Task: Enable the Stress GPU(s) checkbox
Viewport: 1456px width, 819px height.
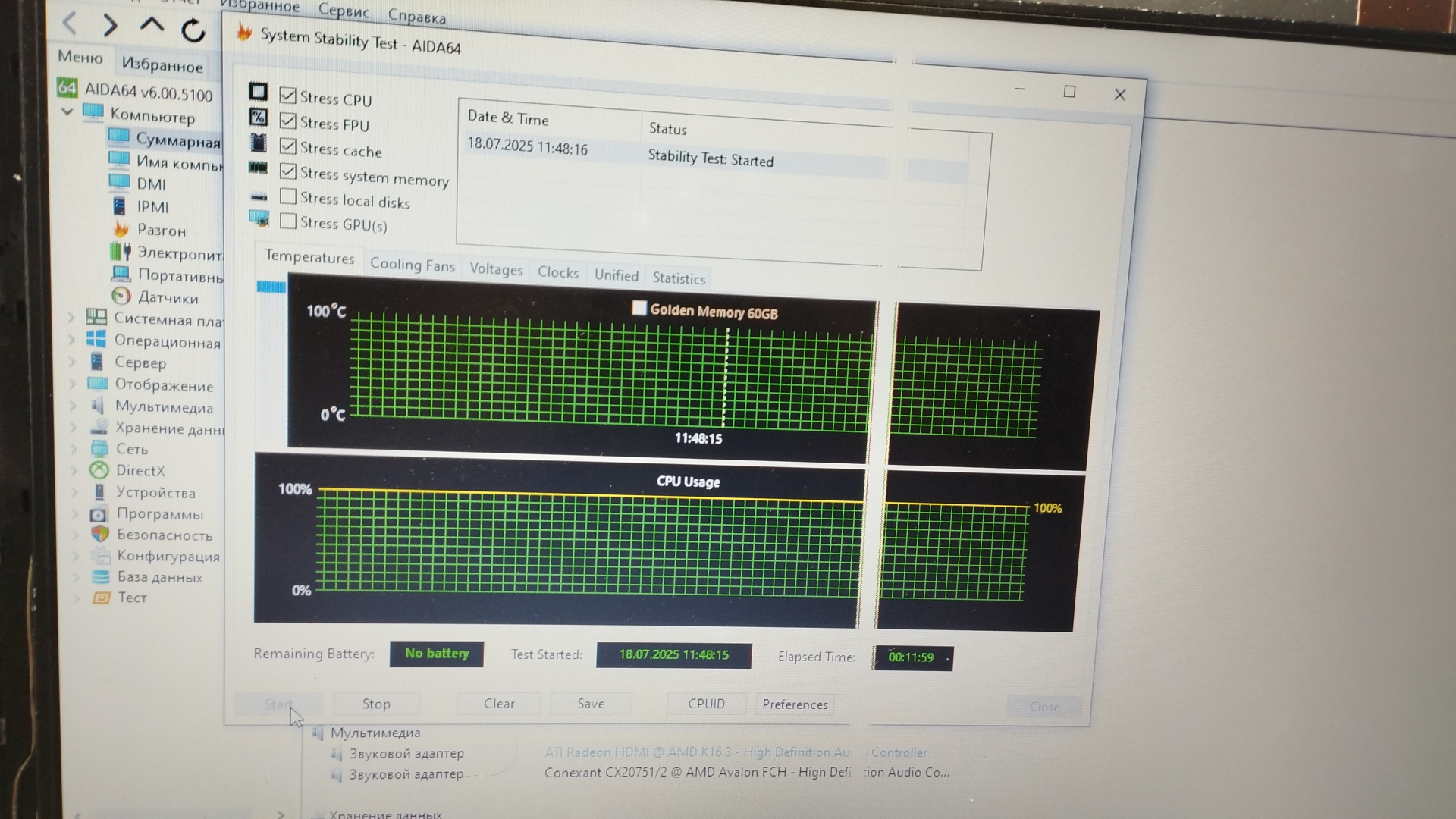Action: pyautogui.click(x=288, y=221)
